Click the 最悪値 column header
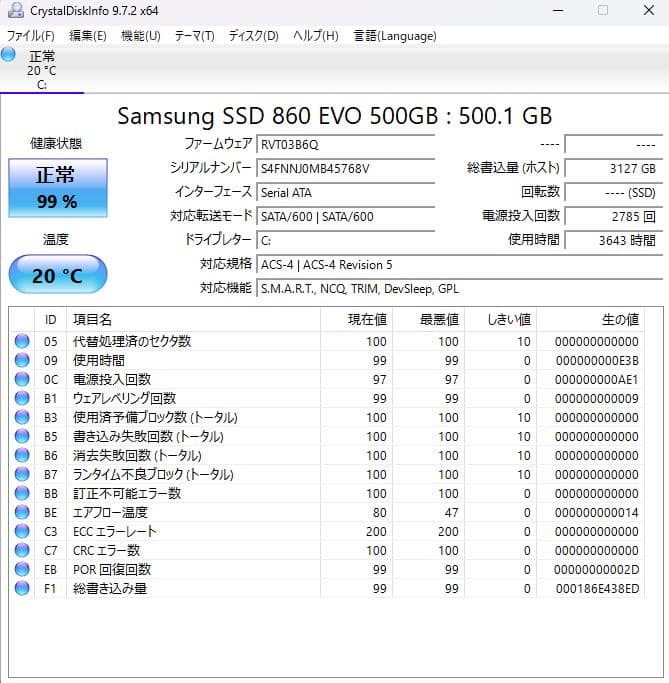The height and width of the screenshot is (683, 669). [x=429, y=320]
